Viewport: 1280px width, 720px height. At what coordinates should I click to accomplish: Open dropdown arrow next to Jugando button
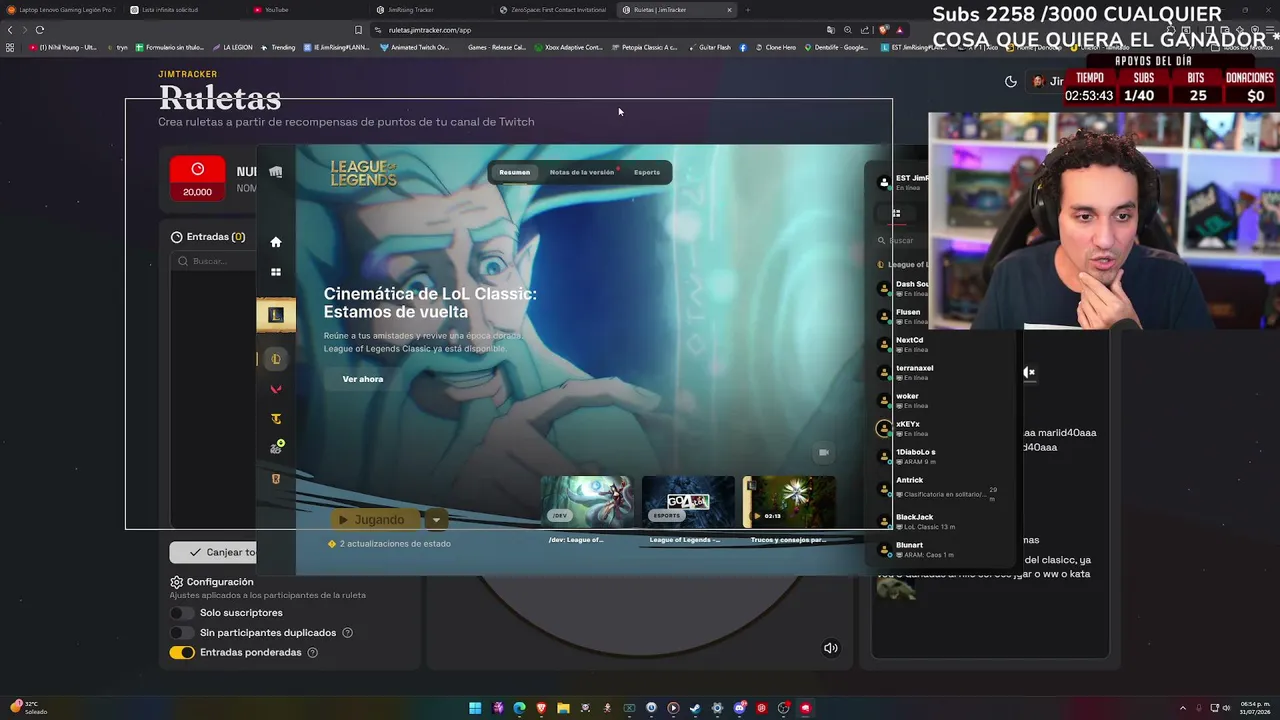(436, 520)
